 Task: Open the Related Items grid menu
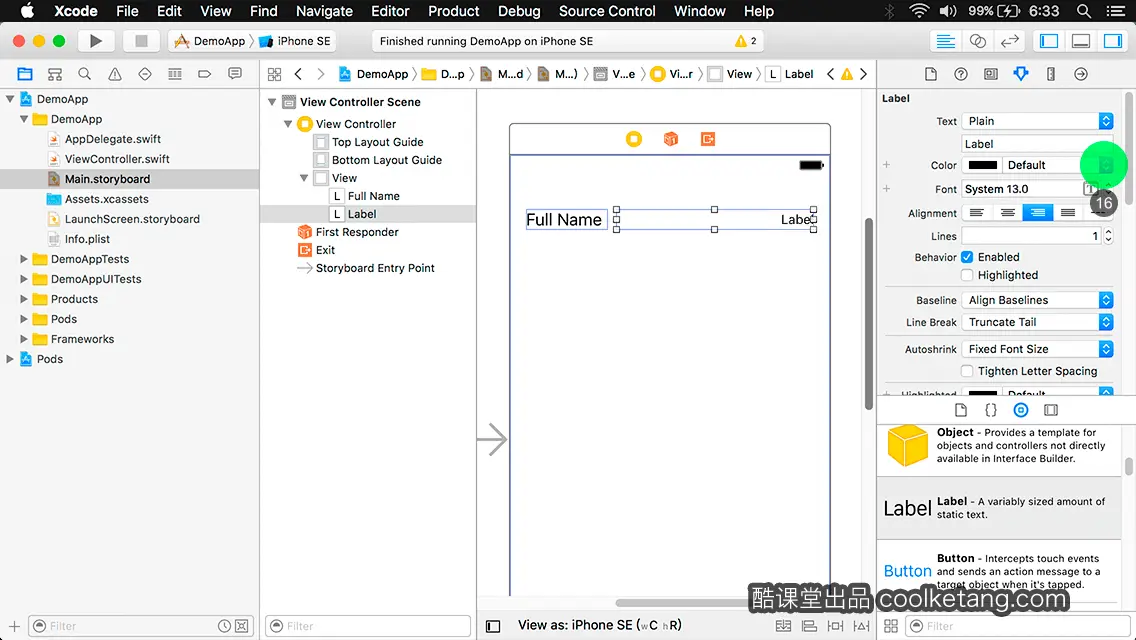click(x=274, y=74)
